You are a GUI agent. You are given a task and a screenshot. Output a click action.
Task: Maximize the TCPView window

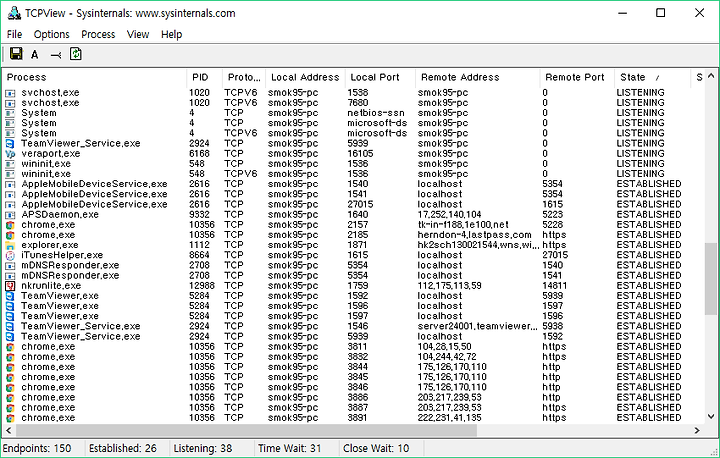[660, 13]
